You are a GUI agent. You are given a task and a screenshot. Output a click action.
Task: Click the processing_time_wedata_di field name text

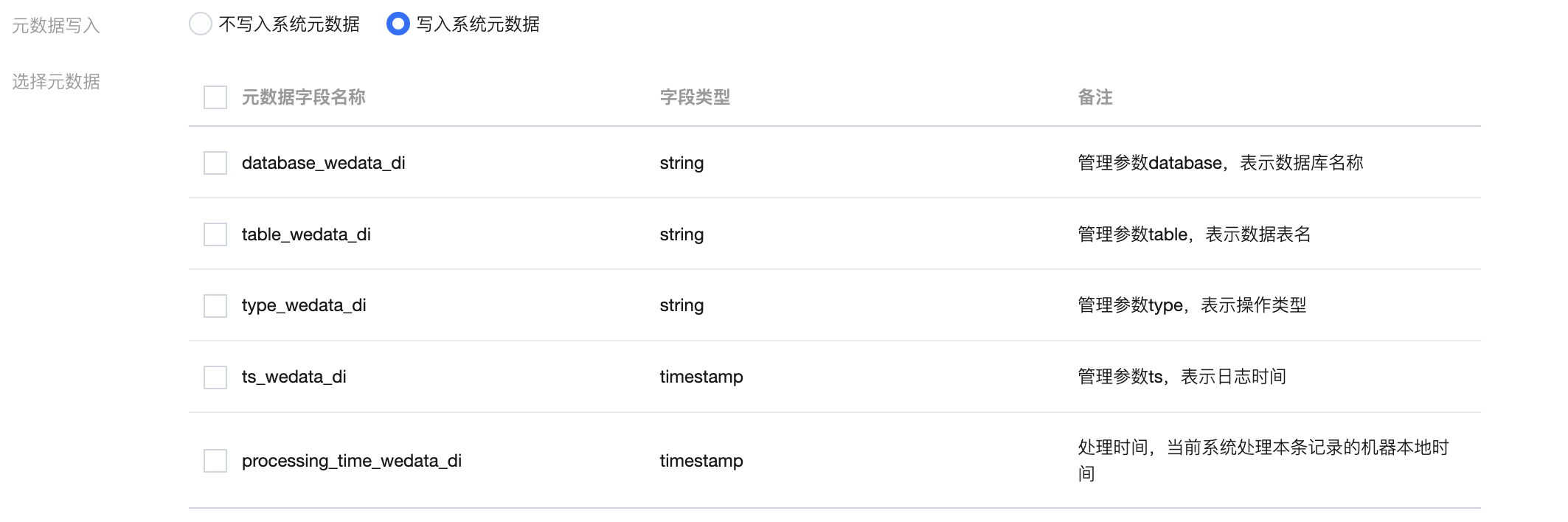pos(351,461)
